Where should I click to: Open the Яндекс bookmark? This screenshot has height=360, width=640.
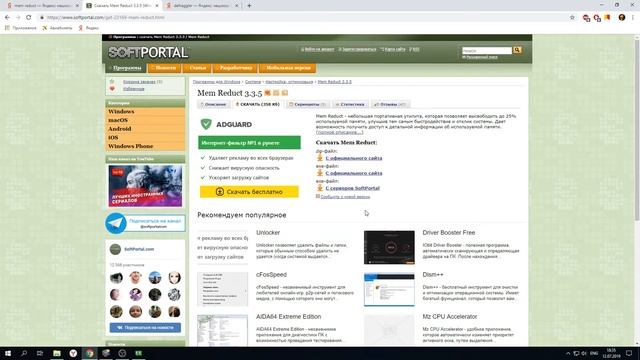[89, 28]
